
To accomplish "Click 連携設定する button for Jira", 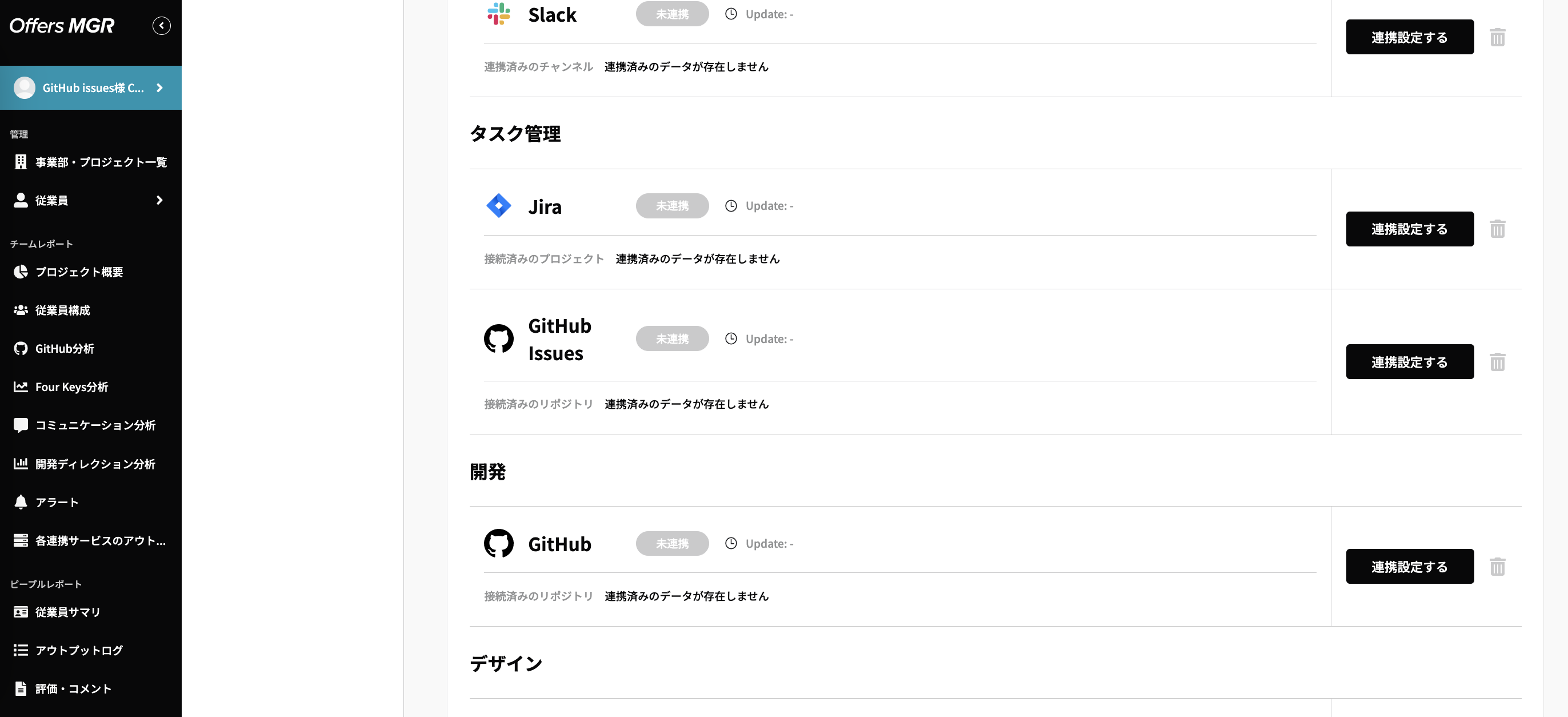I will (1410, 229).
